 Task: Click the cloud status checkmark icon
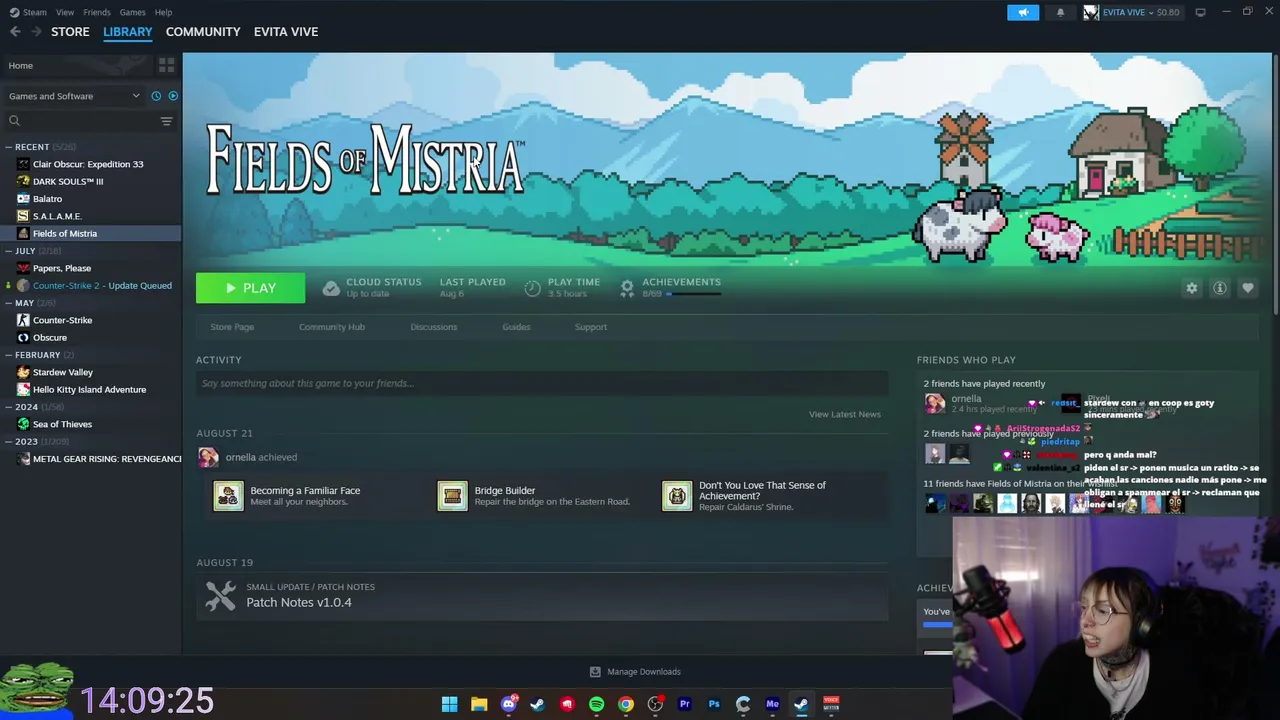331,288
